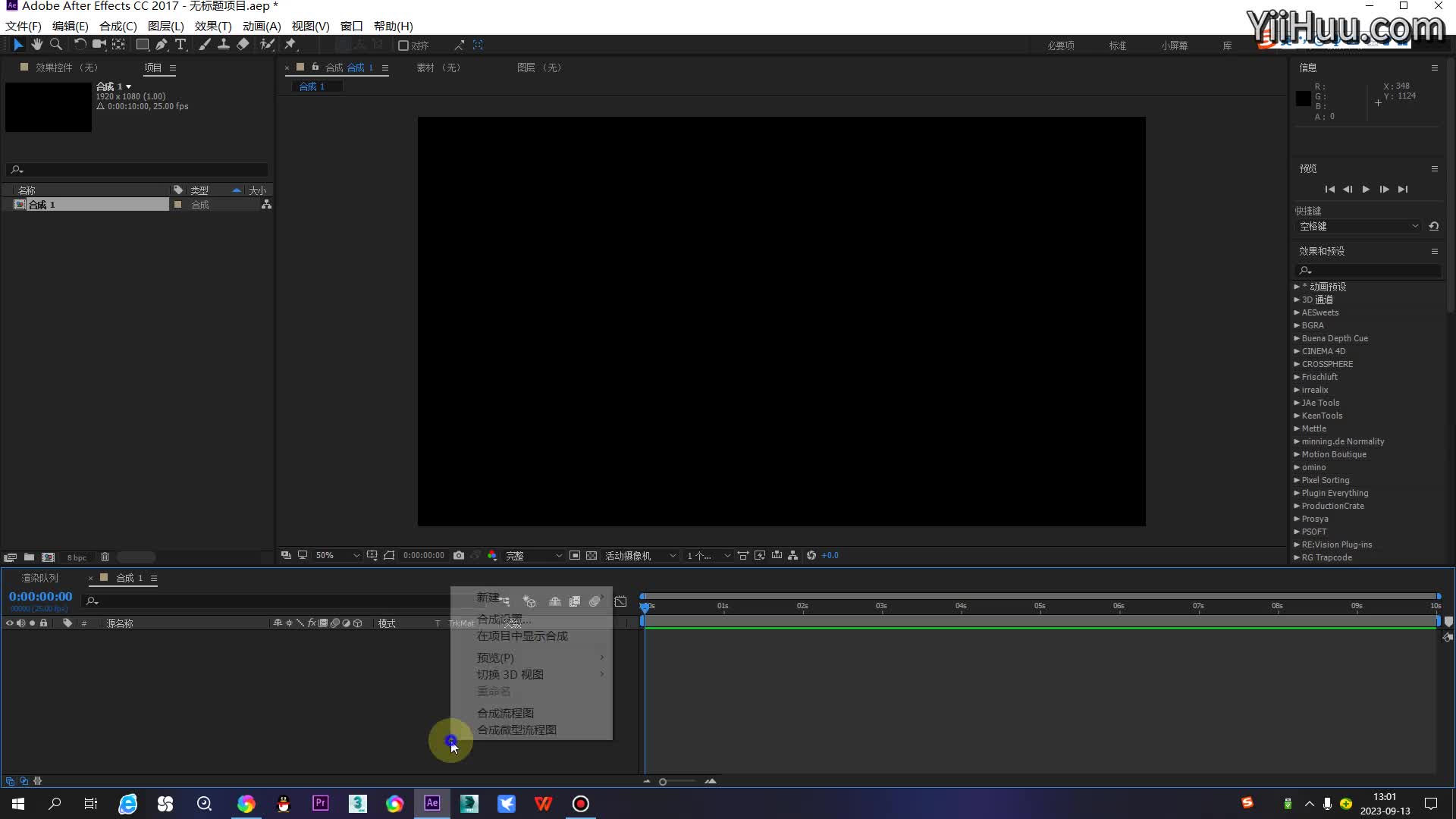Select the Hand tool
This screenshot has width=1456, height=819.
tap(36, 45)
